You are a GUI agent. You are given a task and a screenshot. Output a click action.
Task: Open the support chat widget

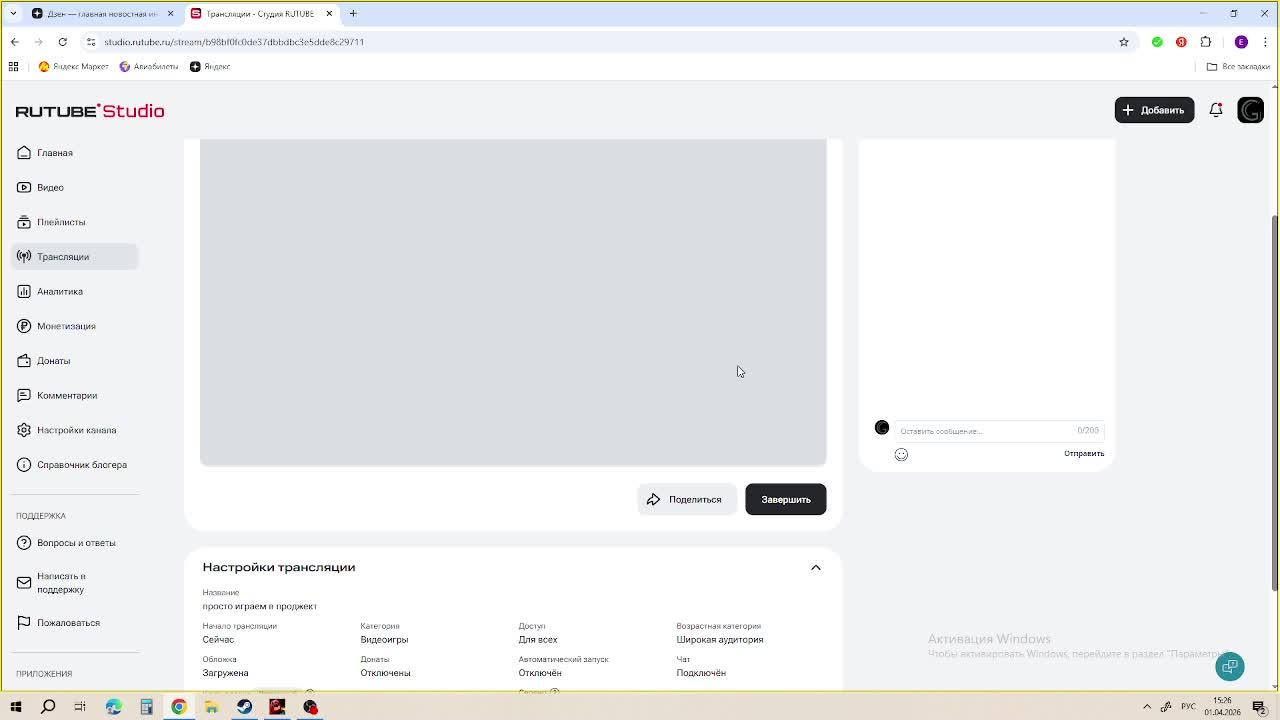pos(1230,666)
